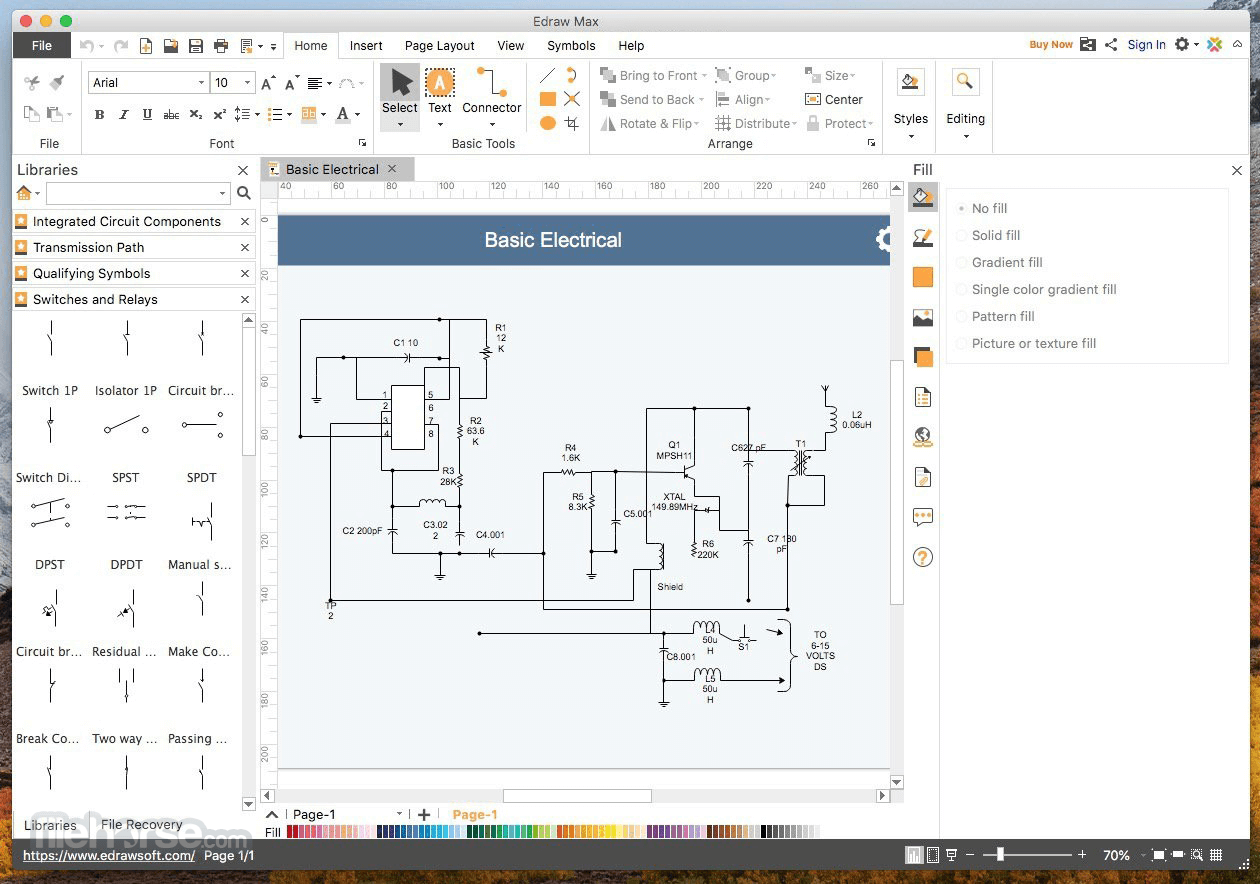Screen dimensions: 1260x884
Task: Select the rectangle shape tool
Action: pos(548,99)
